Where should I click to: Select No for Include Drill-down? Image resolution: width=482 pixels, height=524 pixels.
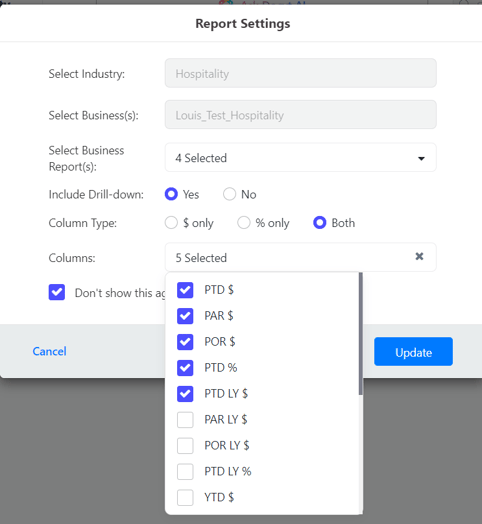click(x=229, y=194)
